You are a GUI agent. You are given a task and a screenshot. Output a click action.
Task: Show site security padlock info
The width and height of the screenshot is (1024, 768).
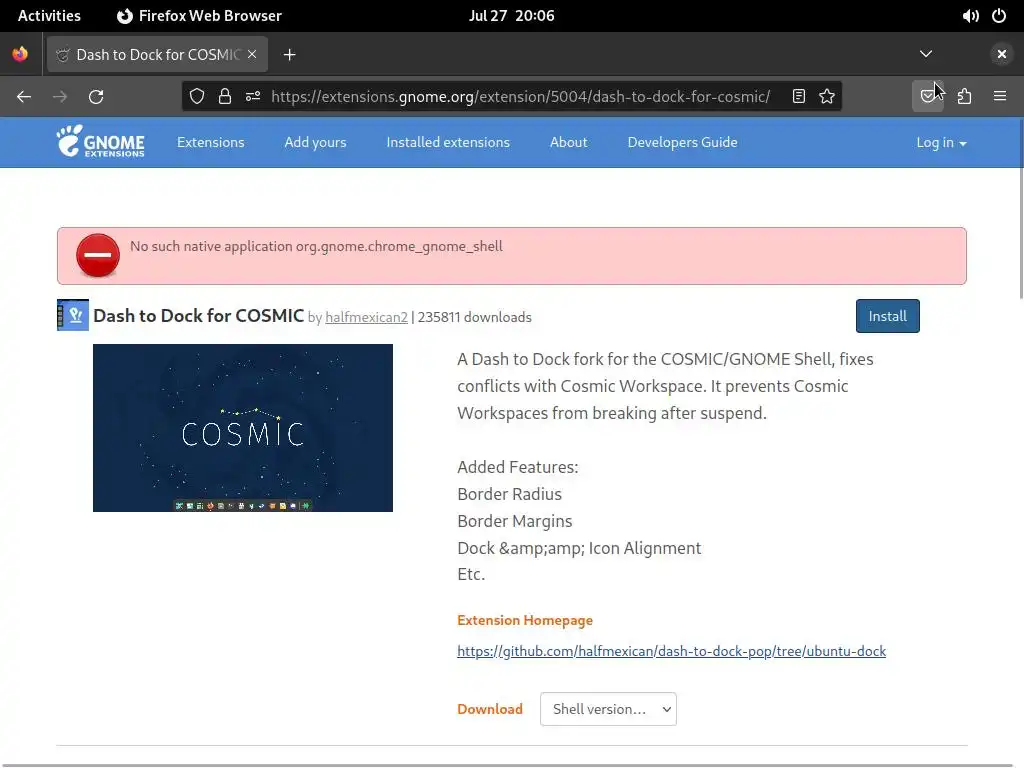point(225,97)
